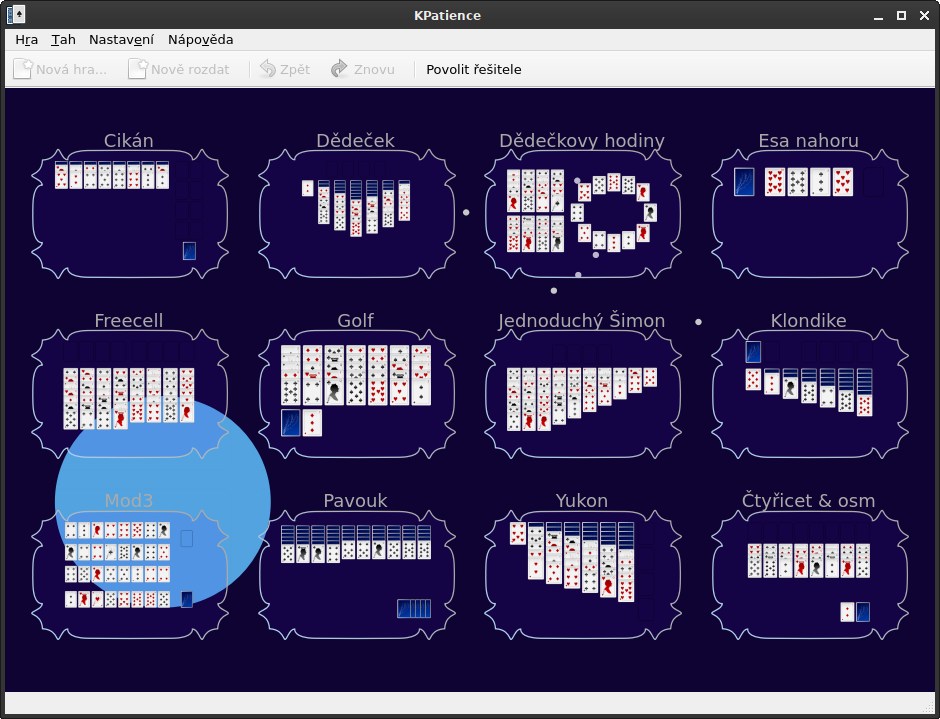Viewport: 940px width, 719px height.
Task: Click the Znovu redo arrow icon
Action: [x=339, y=69]
